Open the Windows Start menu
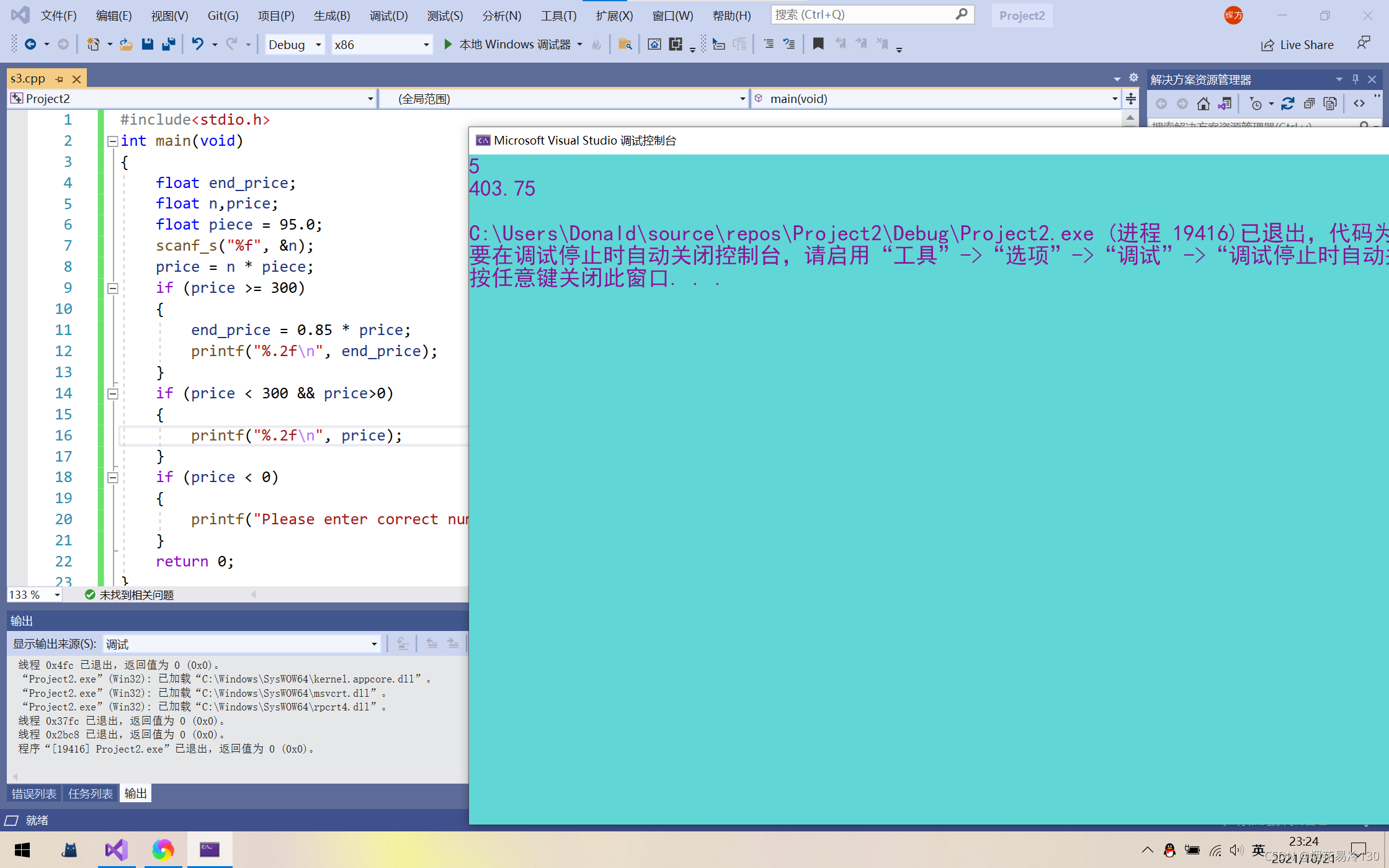The width and height of the screenshot is (1389, 868). click(x=22, y=850)
